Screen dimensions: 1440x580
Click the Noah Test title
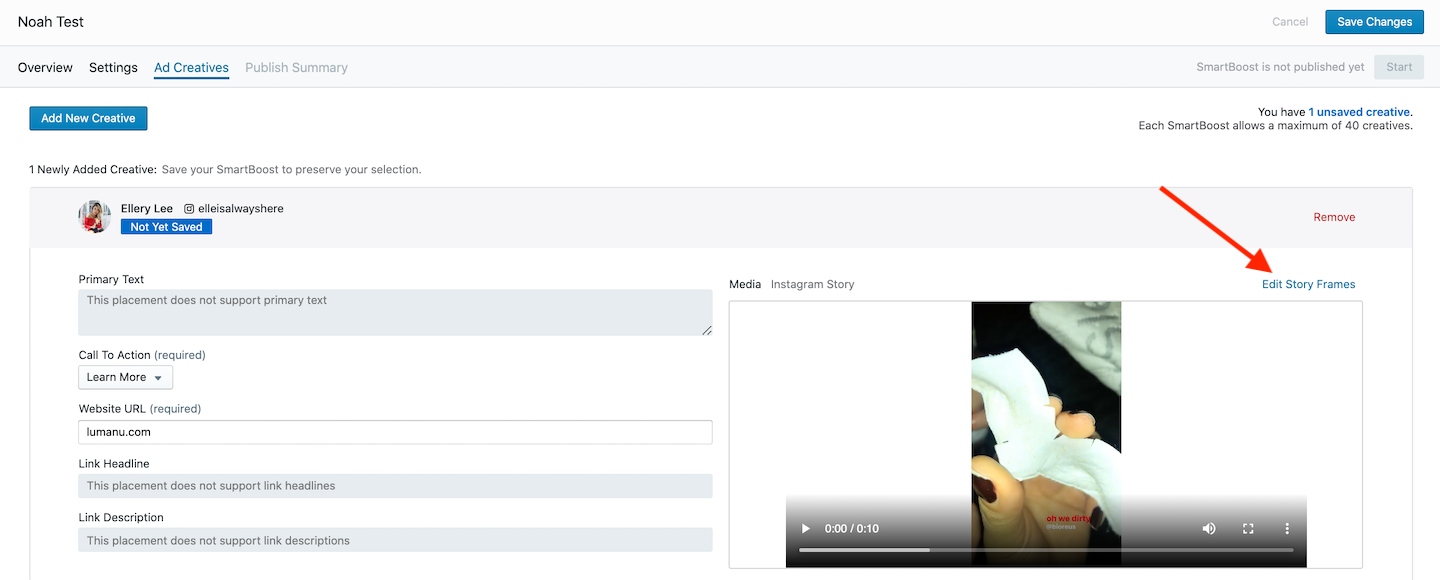51,22
